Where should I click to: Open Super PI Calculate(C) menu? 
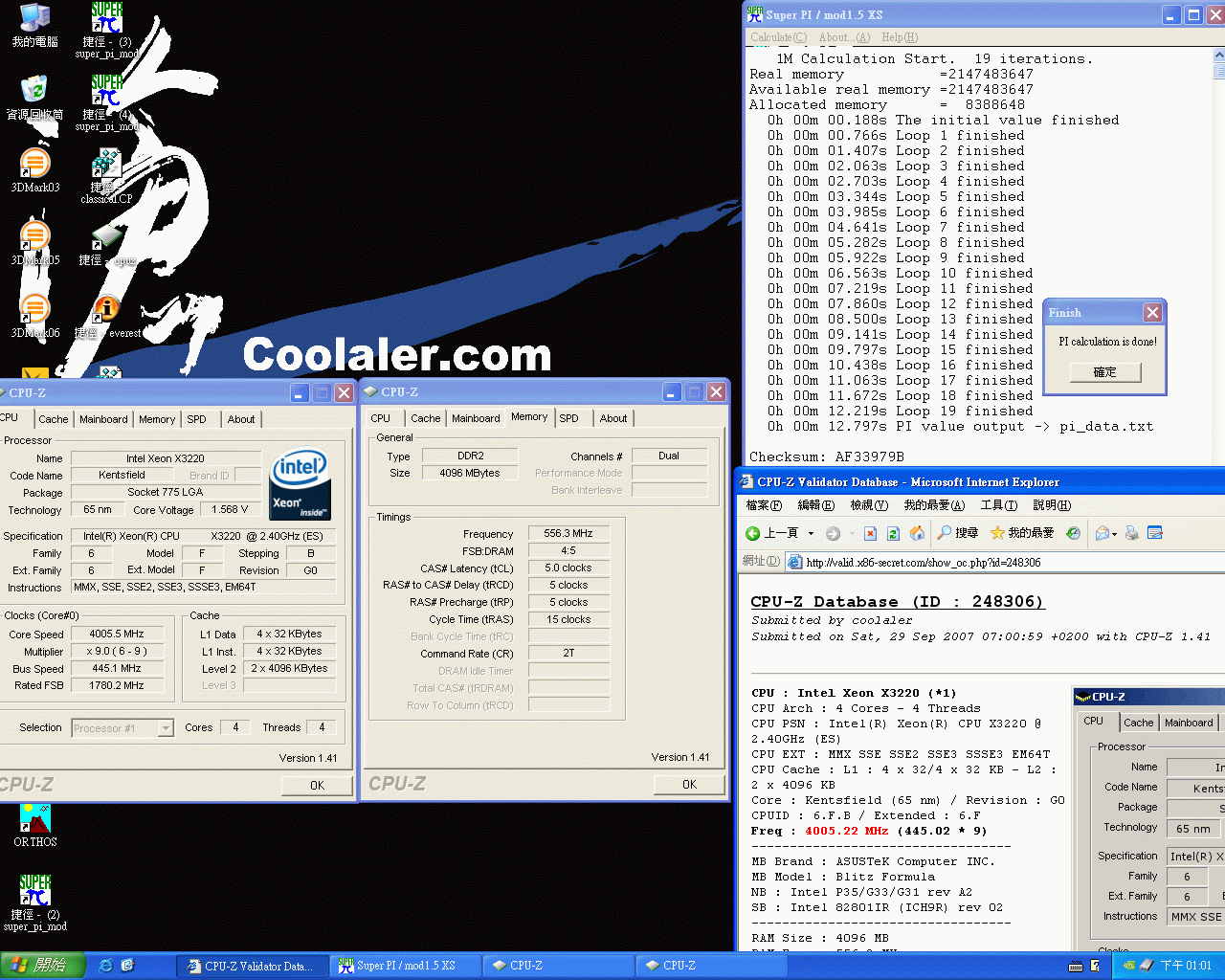click(778, 37)
